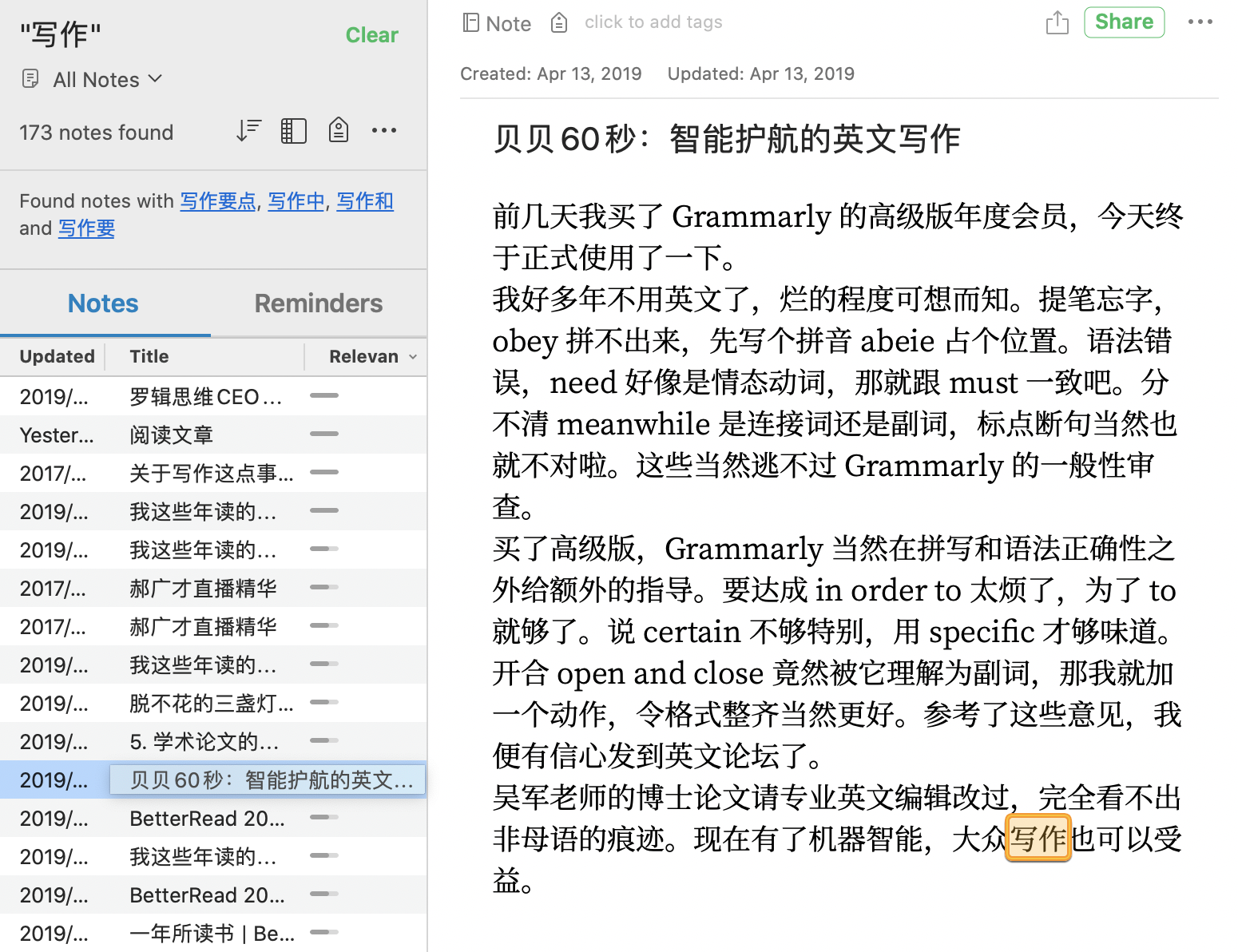Open note 罗辑思维CEO

(213, 397)
